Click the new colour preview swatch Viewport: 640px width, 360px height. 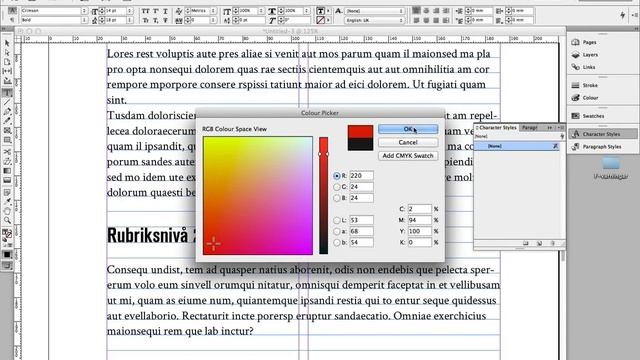(360, 131)
